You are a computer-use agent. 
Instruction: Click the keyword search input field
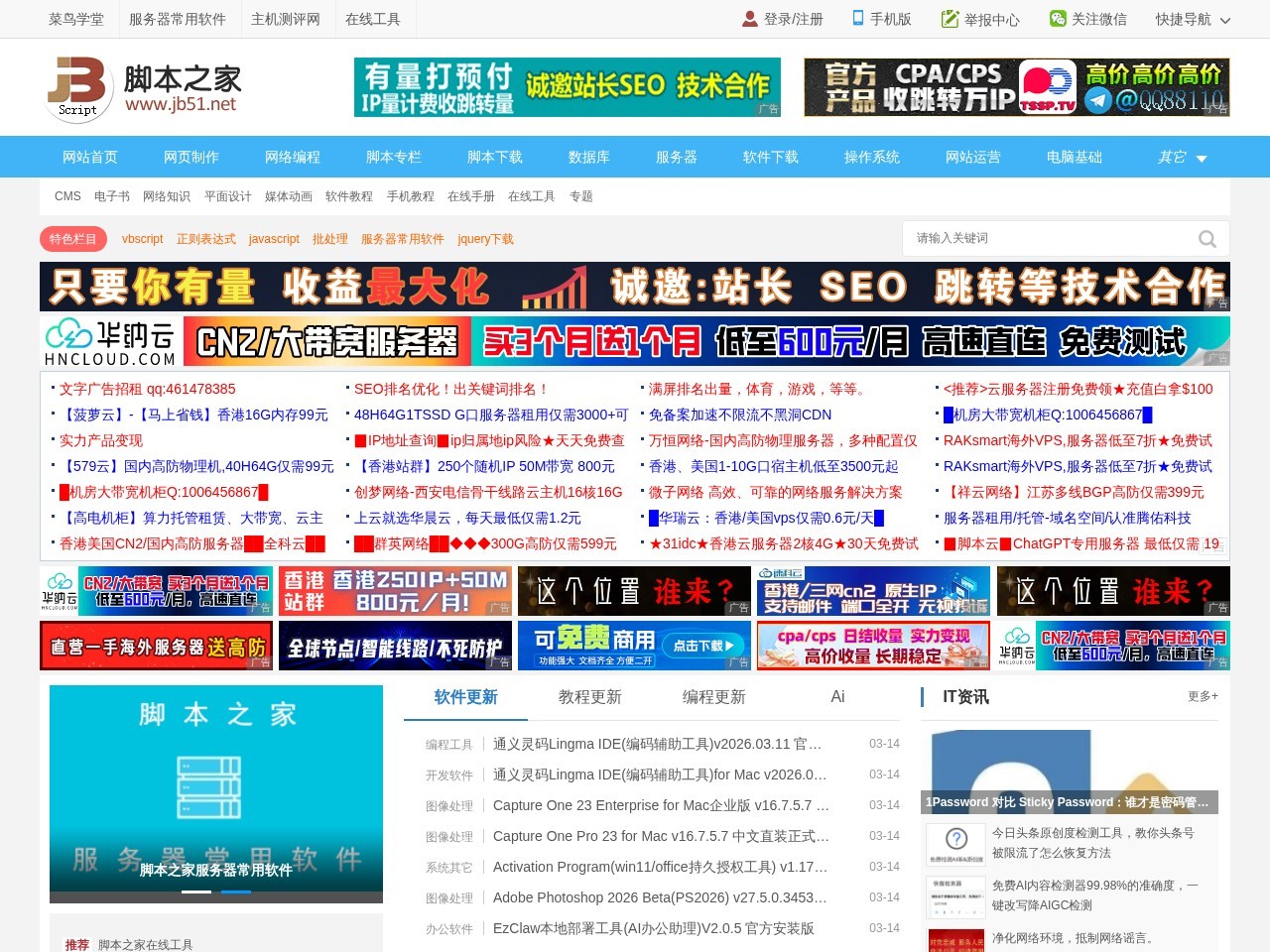pos(1047,239)
